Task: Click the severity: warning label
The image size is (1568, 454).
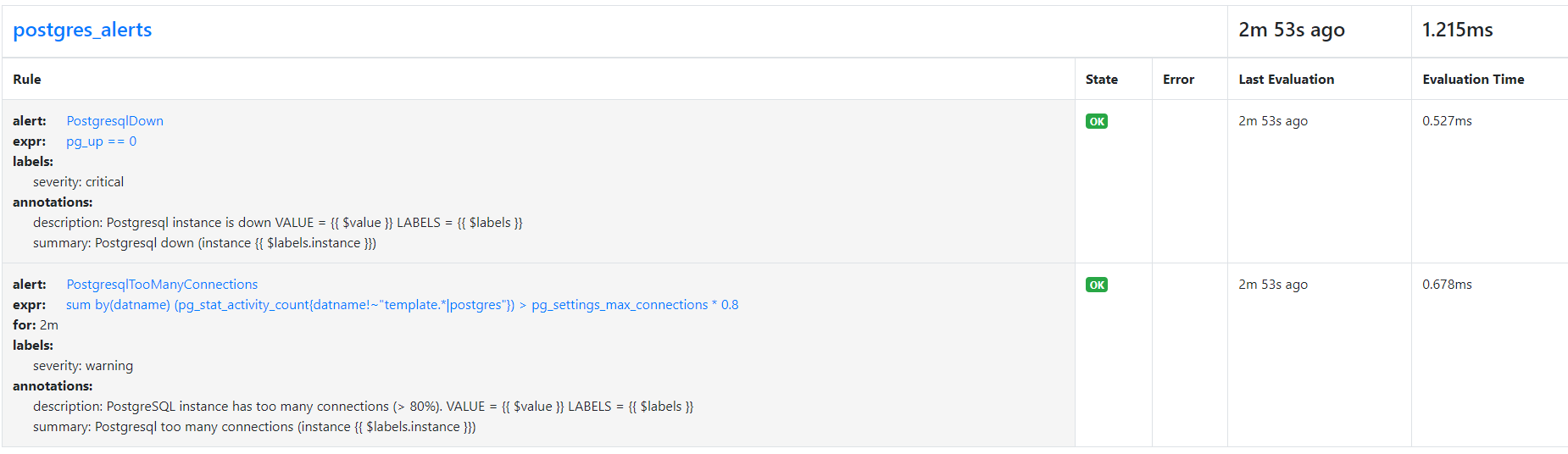Action: coord(82,366)
